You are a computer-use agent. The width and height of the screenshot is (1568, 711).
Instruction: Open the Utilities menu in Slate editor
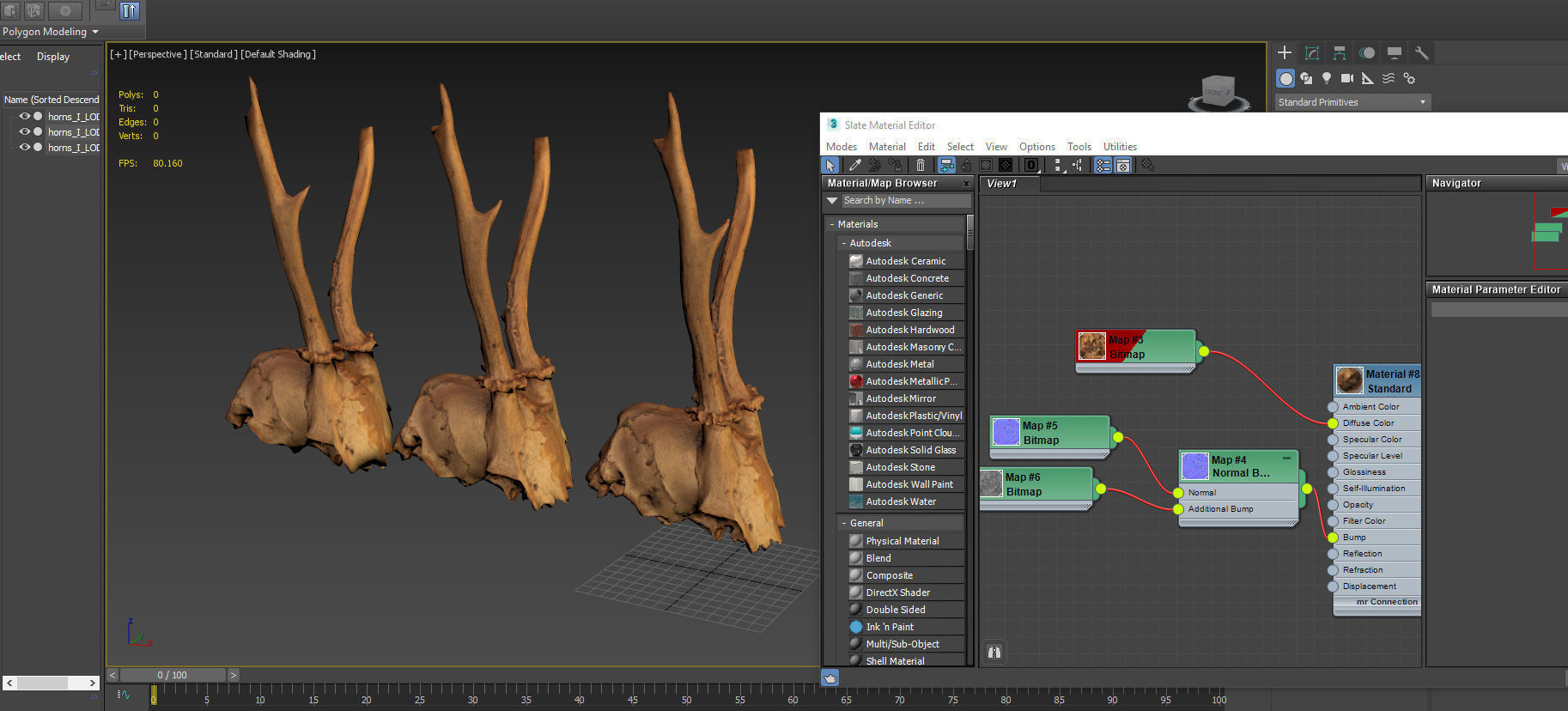pos(1120,147)
